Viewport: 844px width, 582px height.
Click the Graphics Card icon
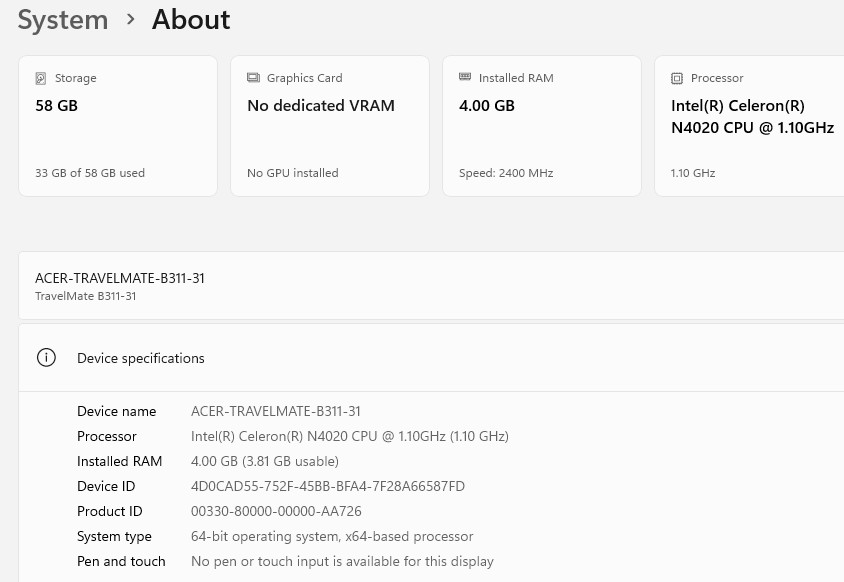pos(253,78)
